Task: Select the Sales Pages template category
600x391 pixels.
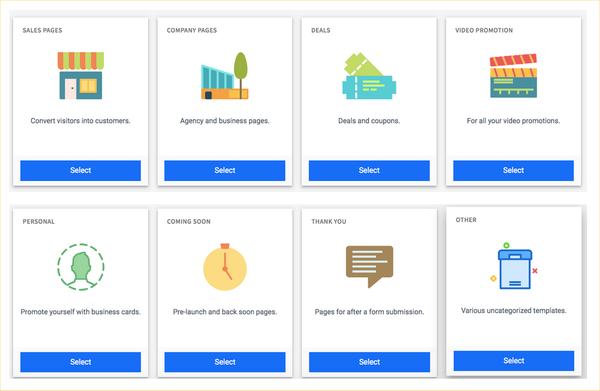Action: 80,170
